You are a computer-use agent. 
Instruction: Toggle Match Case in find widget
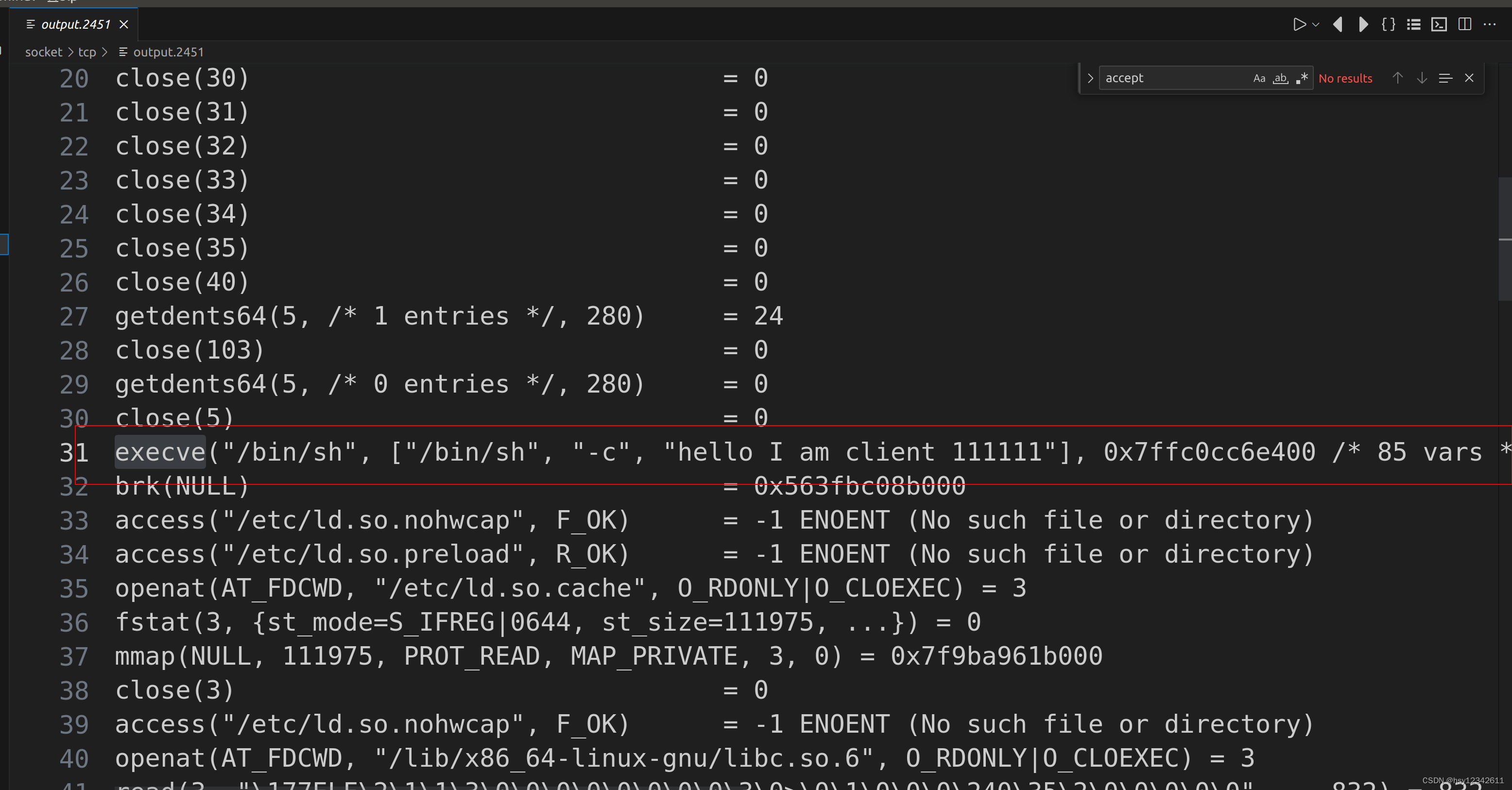(1259, 79)
